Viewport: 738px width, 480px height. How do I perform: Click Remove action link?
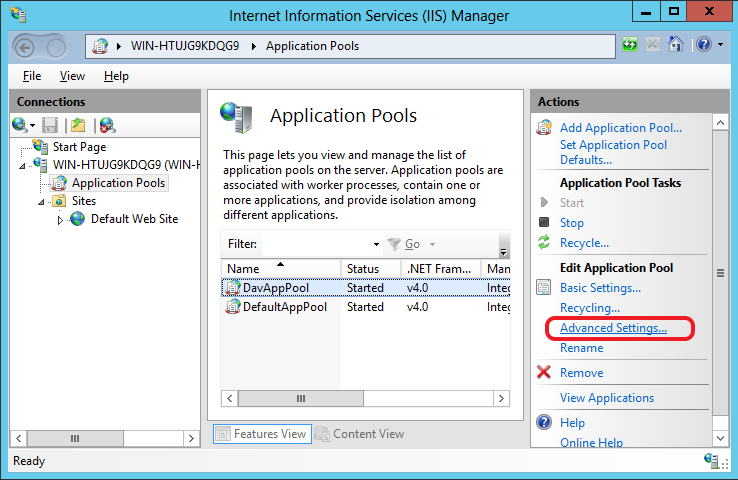581,373
